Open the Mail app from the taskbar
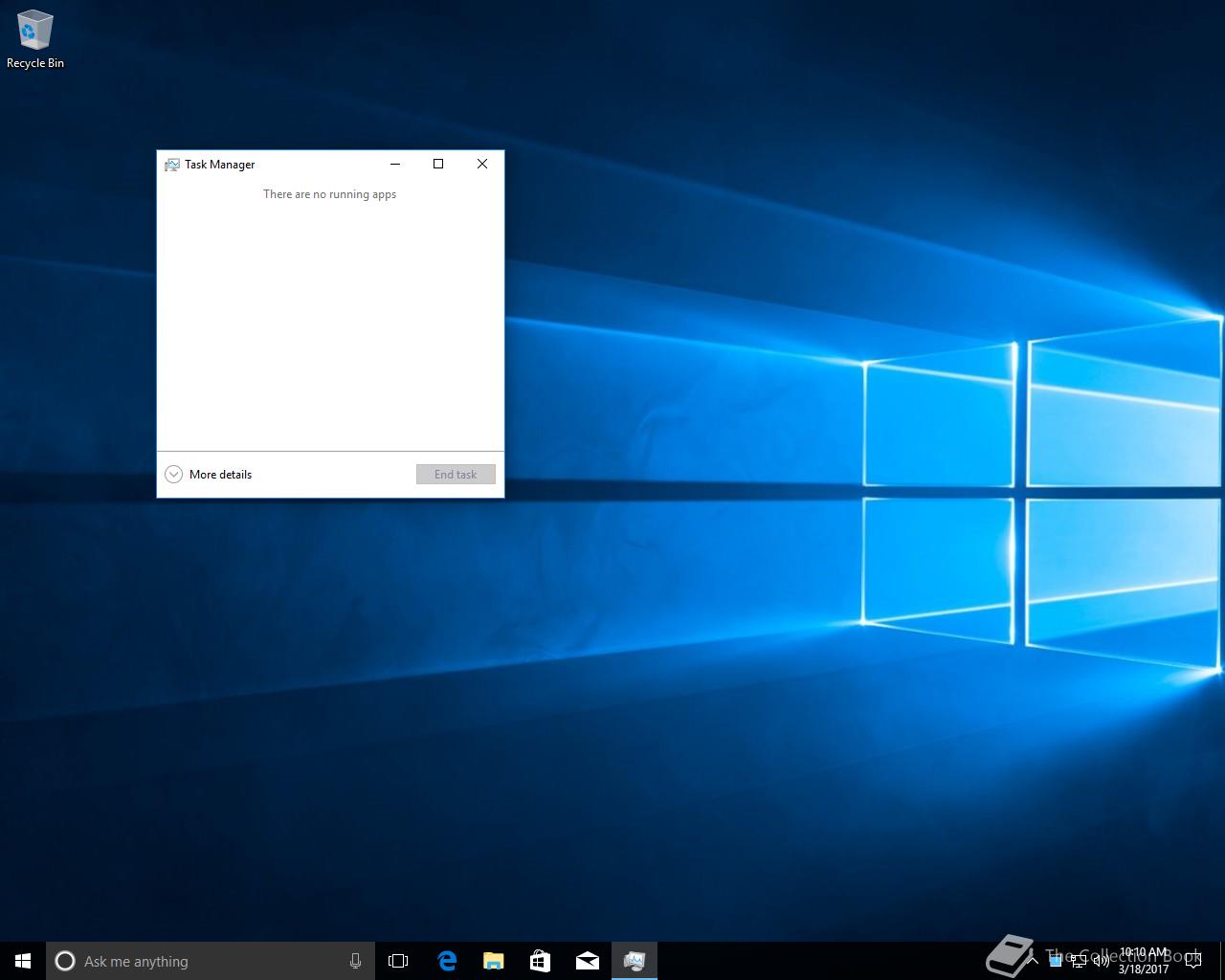1225x980 pixels. point(587,961)
